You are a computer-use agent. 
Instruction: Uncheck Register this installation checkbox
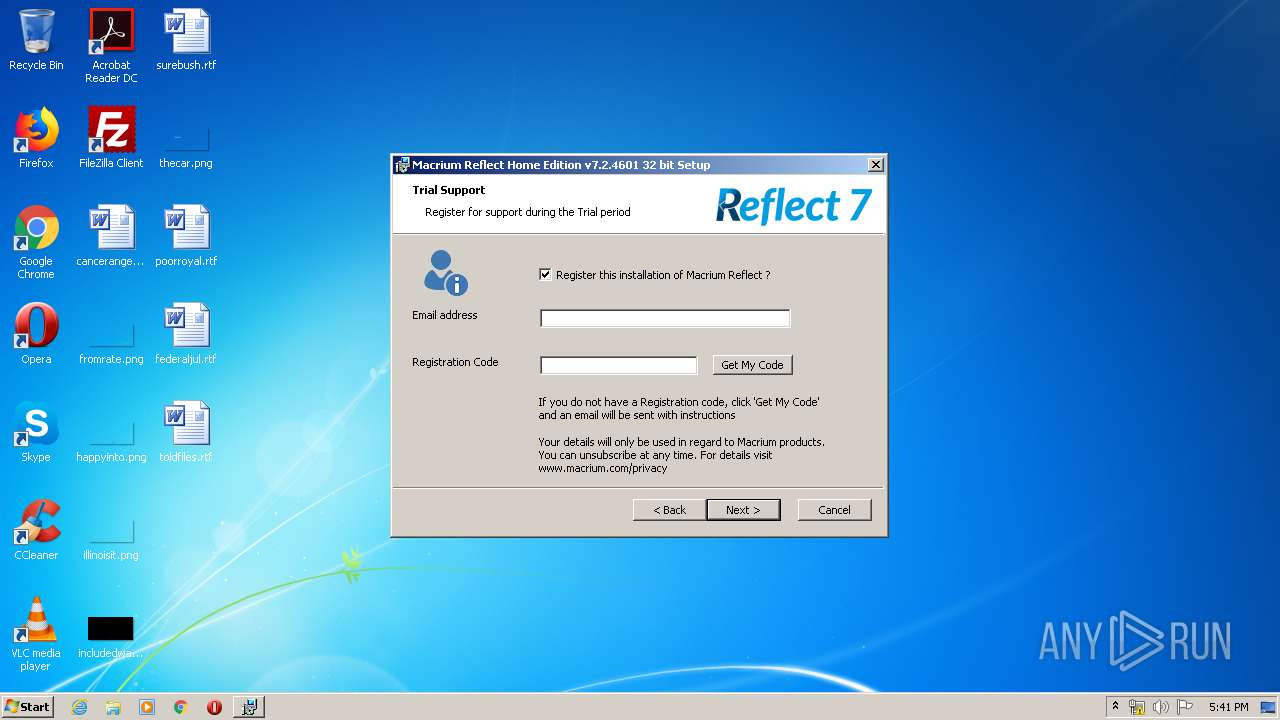pos(545,275)
